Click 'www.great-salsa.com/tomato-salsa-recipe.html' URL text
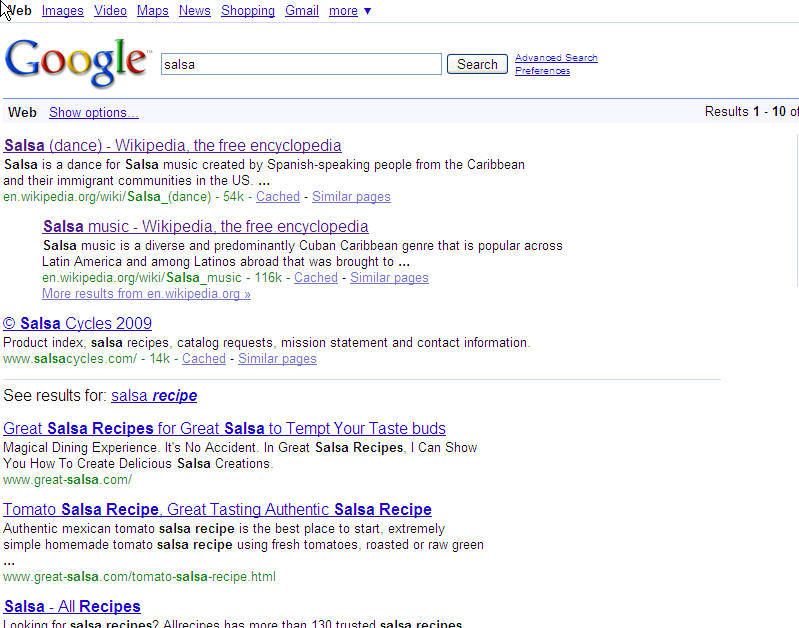Screen dimensions: 799x628 [x=139, y=577]
